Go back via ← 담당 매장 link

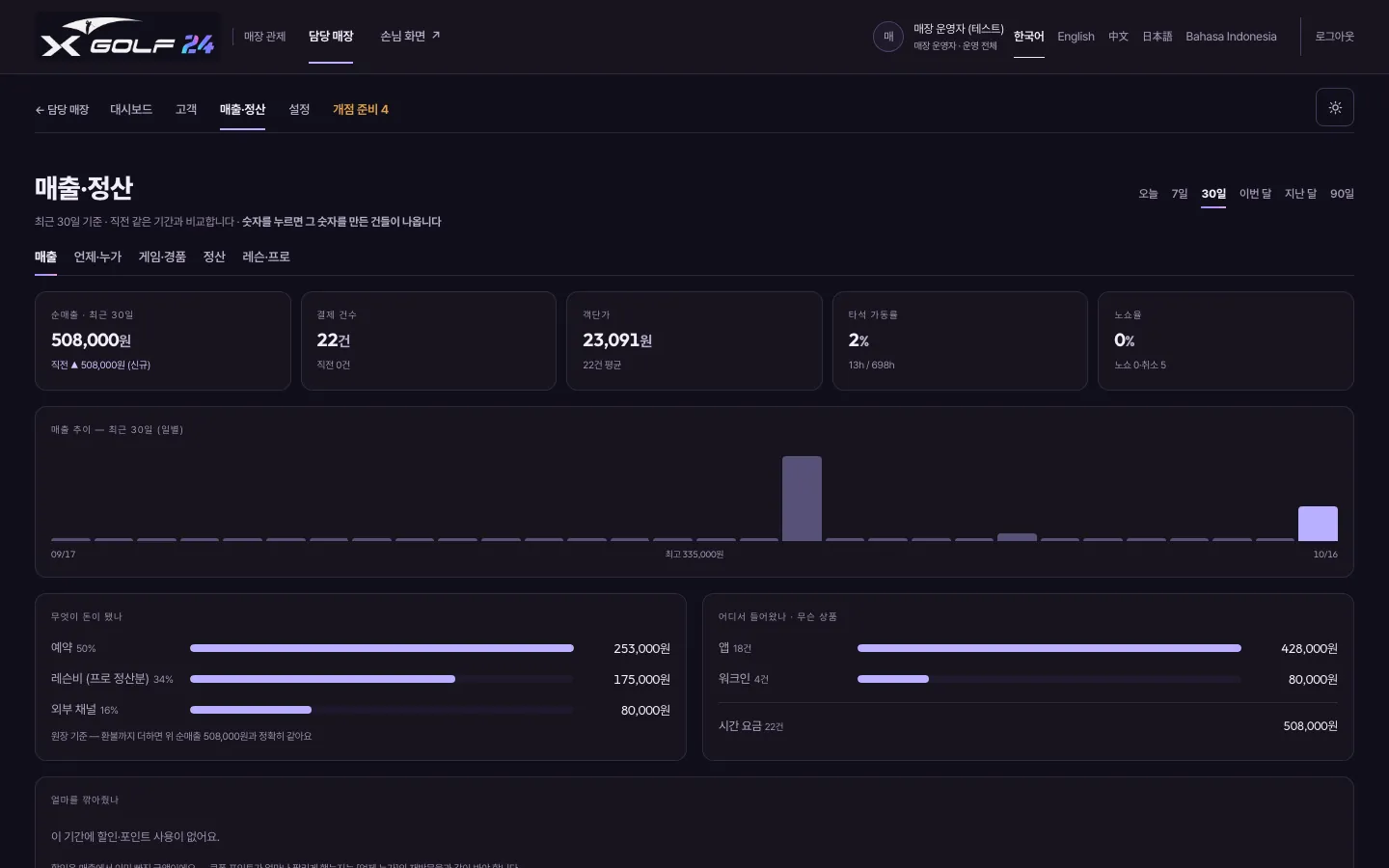tap(62, 110)
